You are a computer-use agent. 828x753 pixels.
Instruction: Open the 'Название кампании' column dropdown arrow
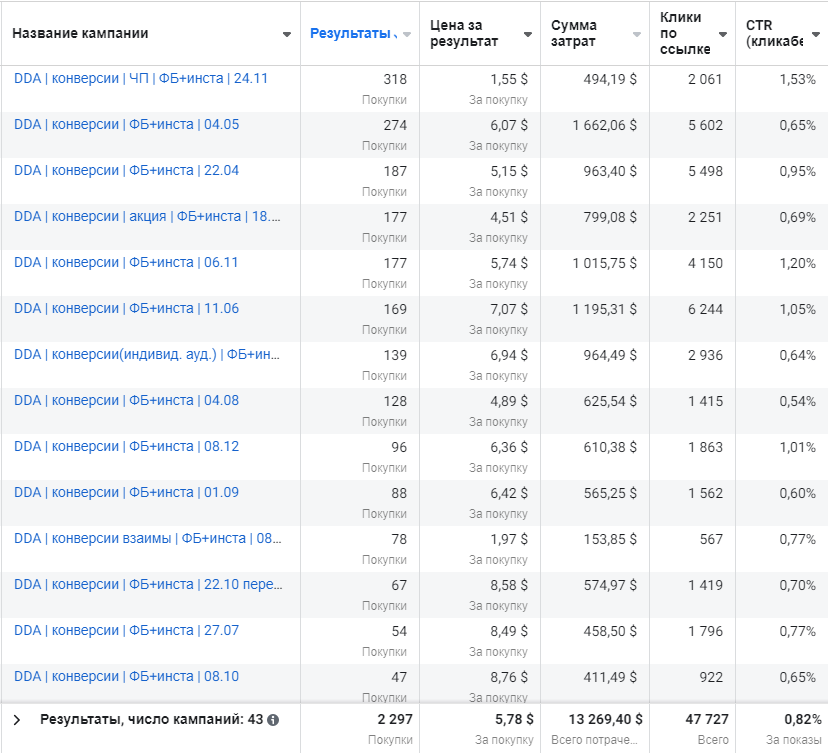point(287,35)
